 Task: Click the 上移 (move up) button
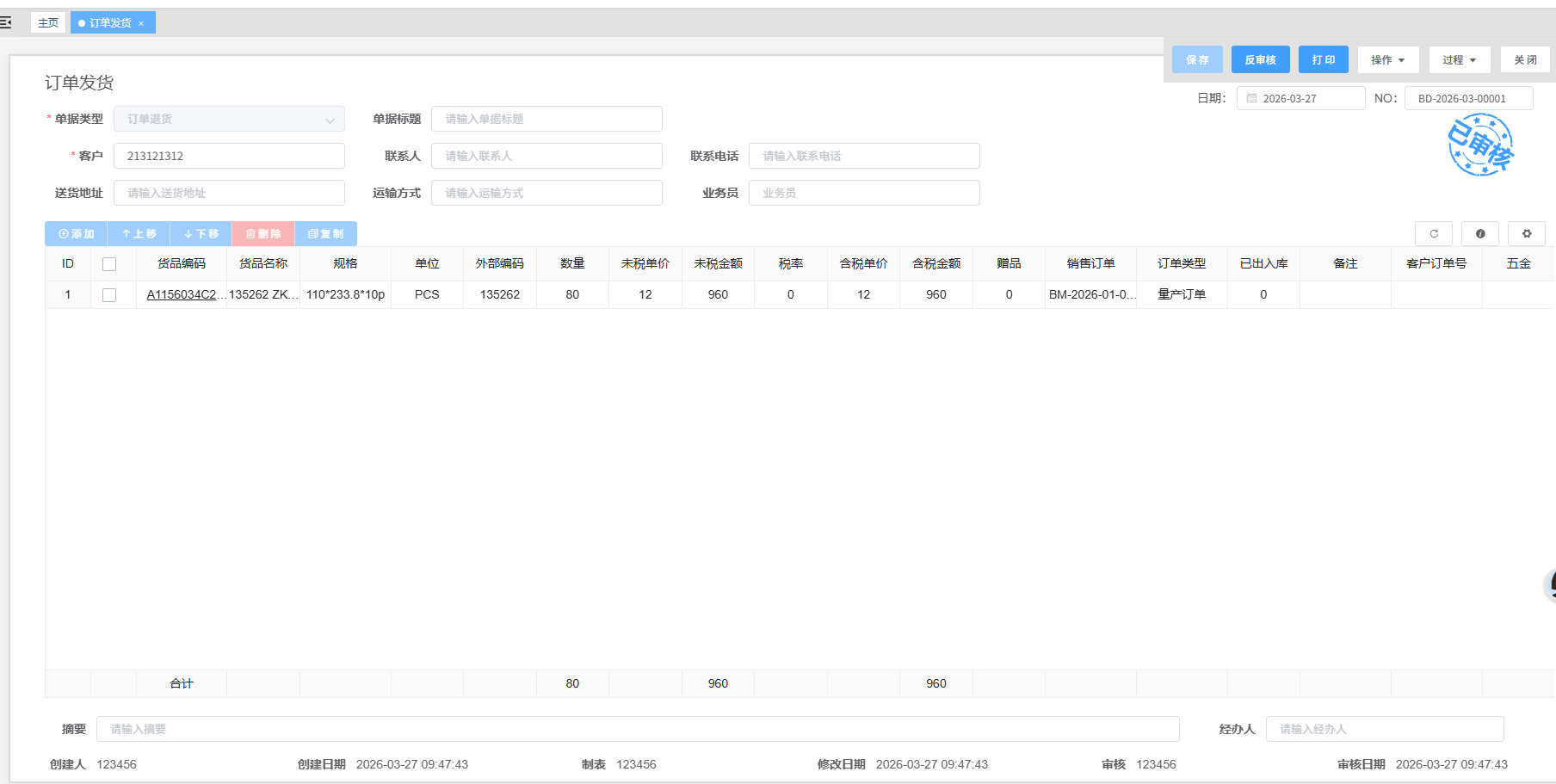point(139,233)
